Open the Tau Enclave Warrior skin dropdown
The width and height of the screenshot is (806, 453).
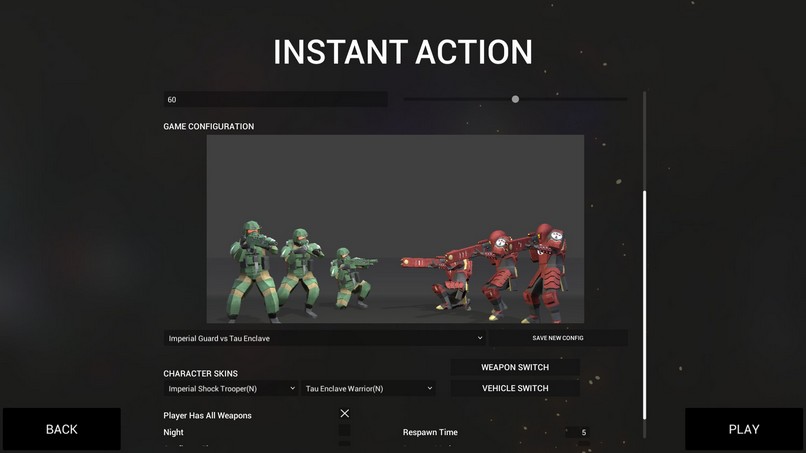point(368,388)
